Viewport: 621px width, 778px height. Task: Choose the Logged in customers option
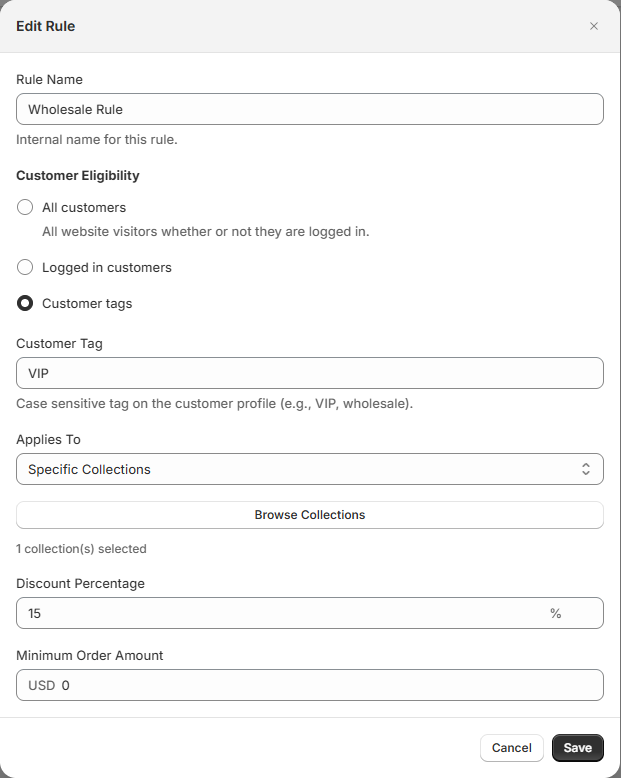coord(25,268)
